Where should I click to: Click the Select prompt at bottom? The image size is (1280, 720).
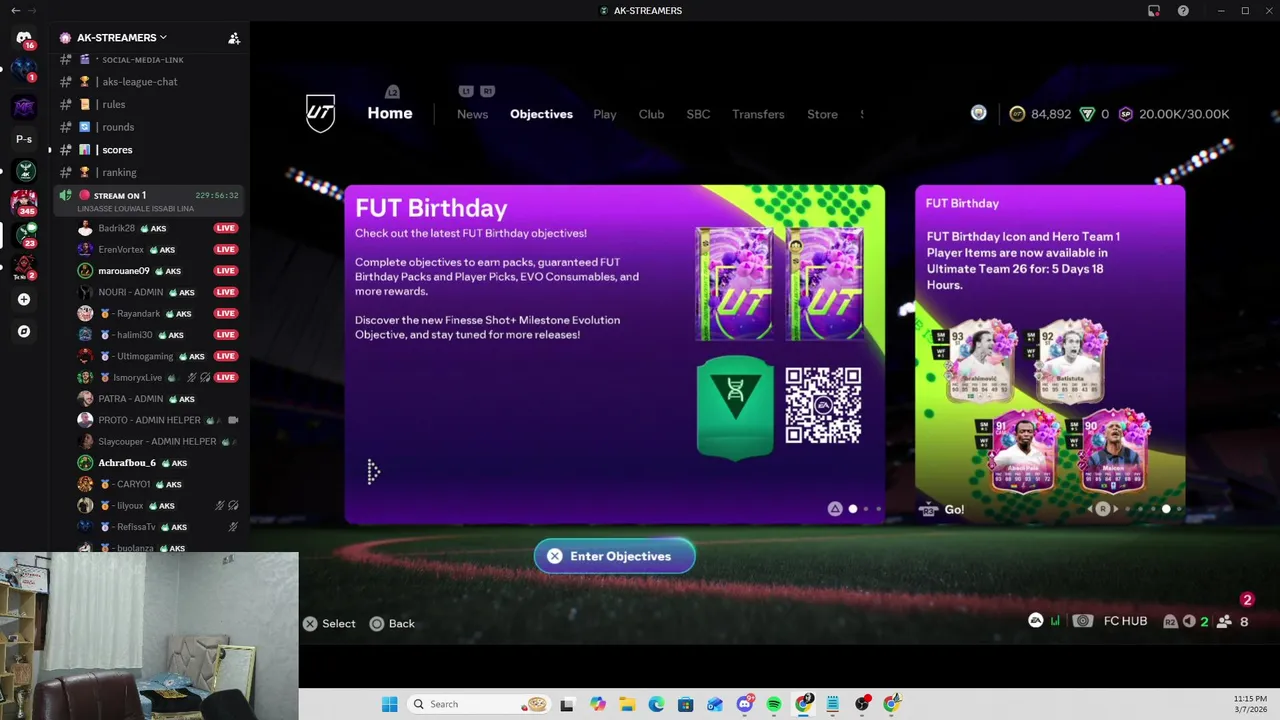pos(329,623)
